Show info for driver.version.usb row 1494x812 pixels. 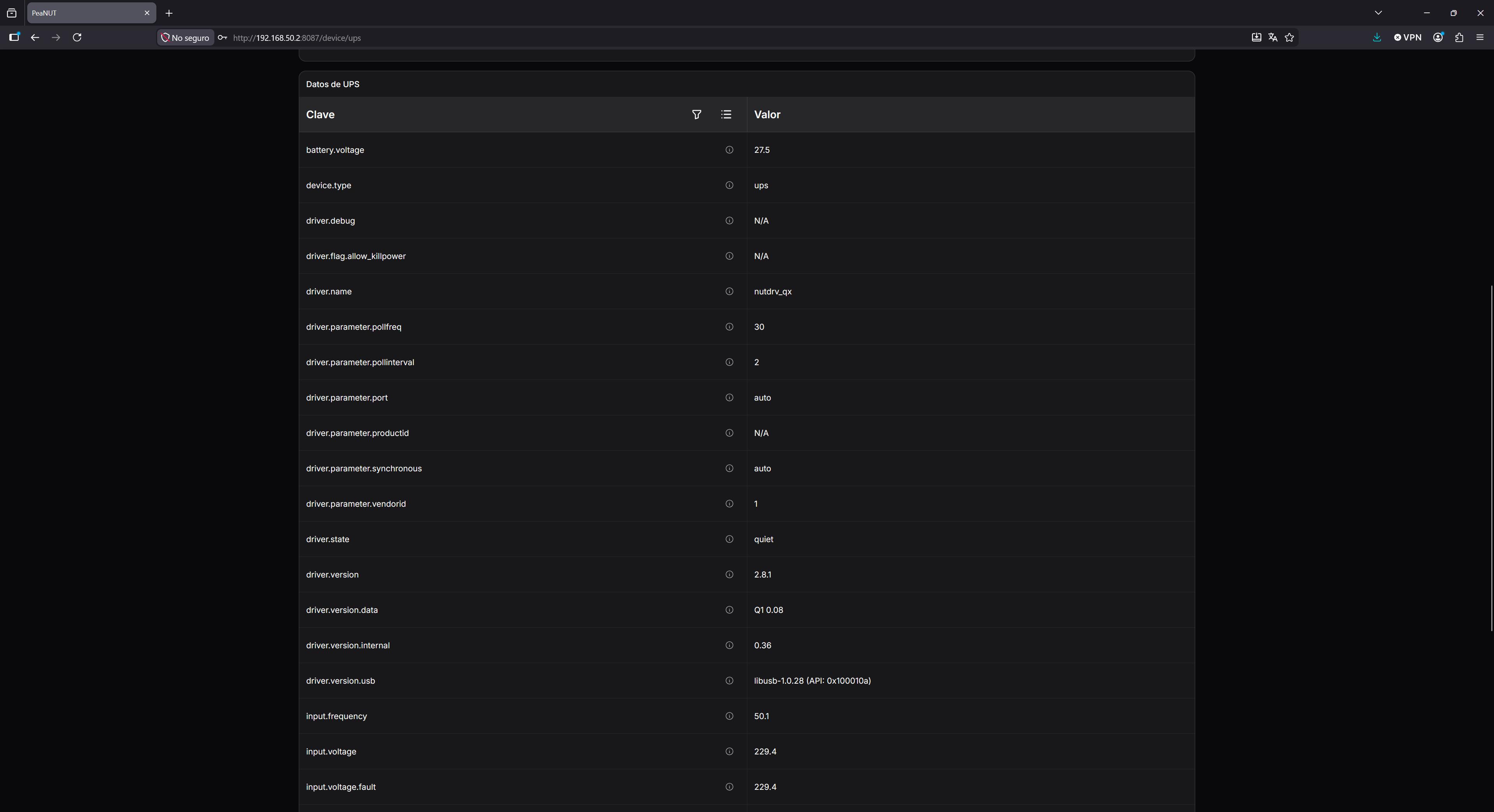pyautogui.click(x=729, y=681)
